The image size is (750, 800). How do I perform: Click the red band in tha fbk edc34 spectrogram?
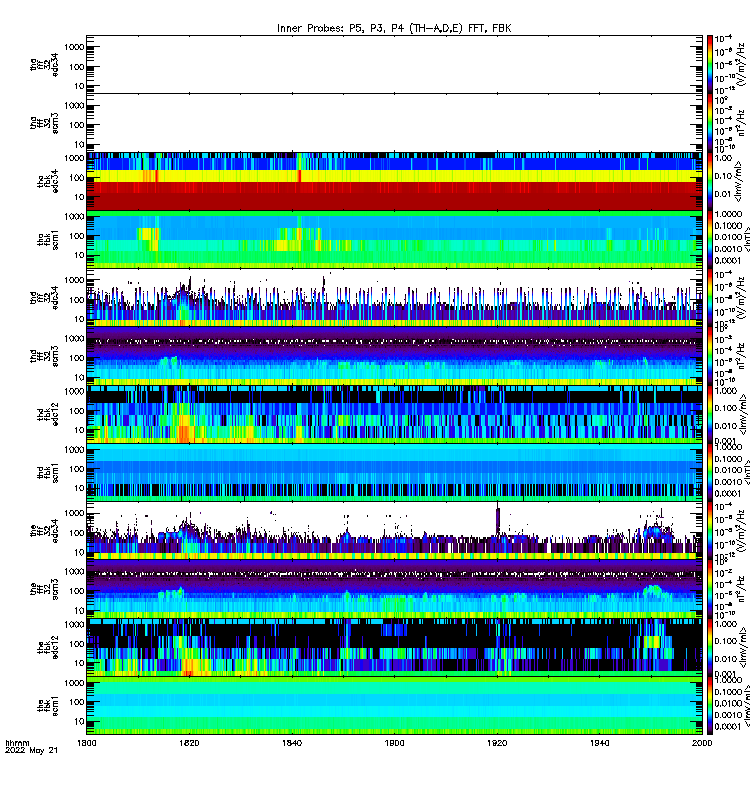pos(394,196)
